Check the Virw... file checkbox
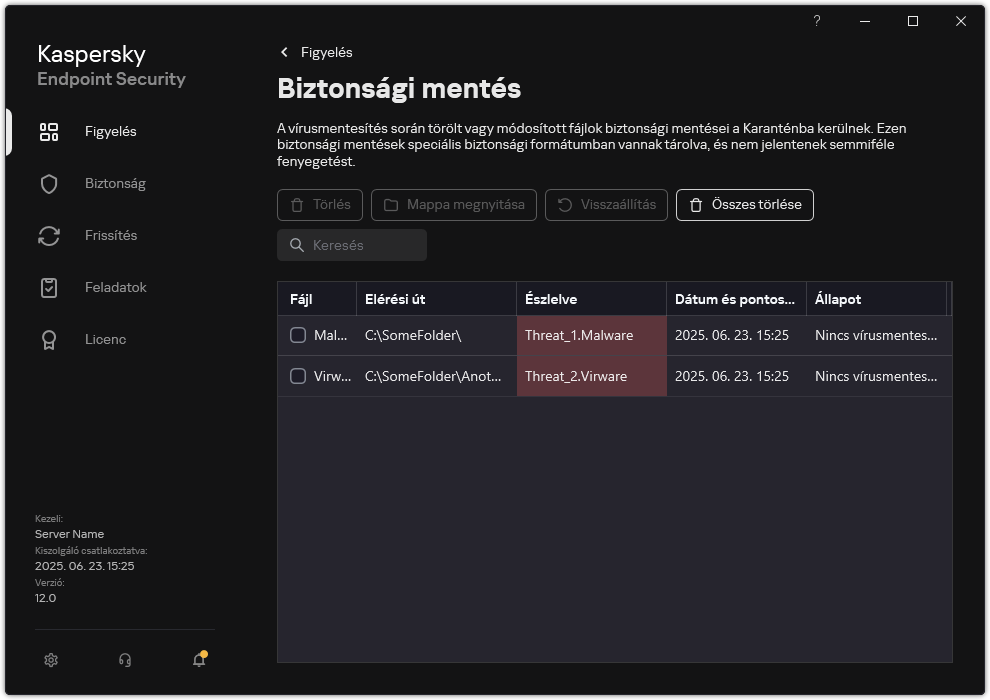Viewport: 990px width, 700px height. coord(297,376)
